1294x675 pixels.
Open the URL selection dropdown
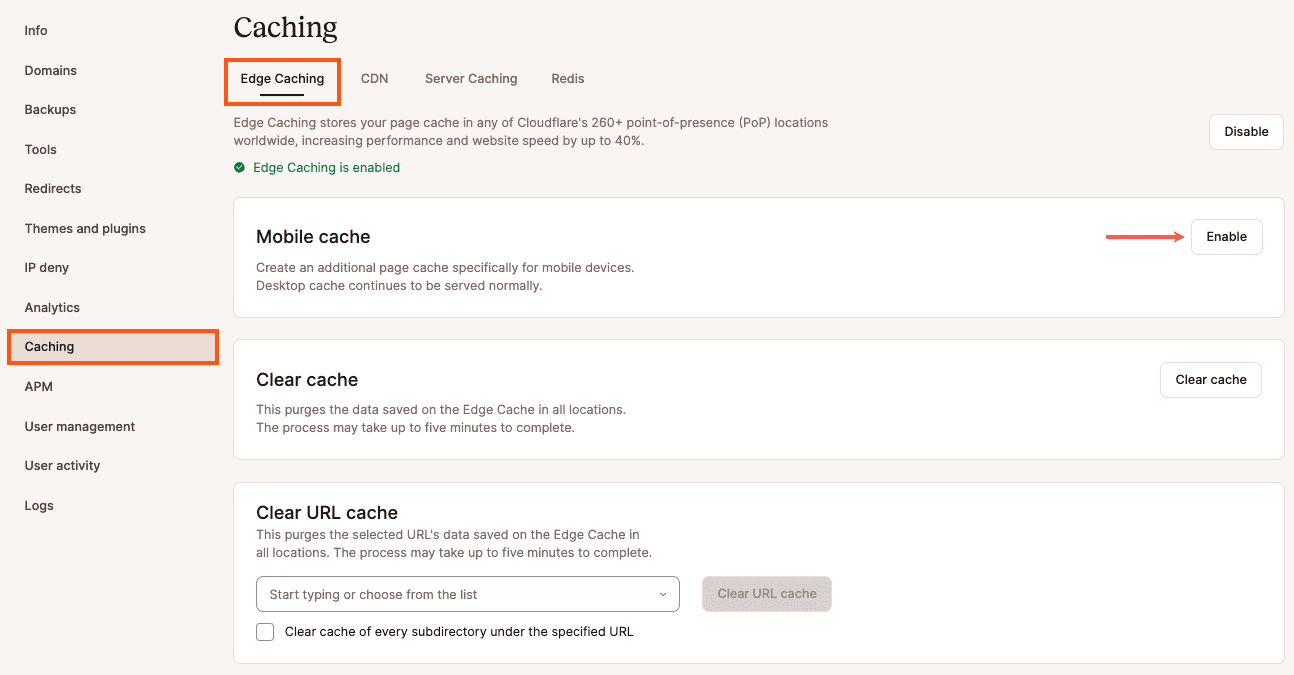pyautogui.click(x=467, y=594)
